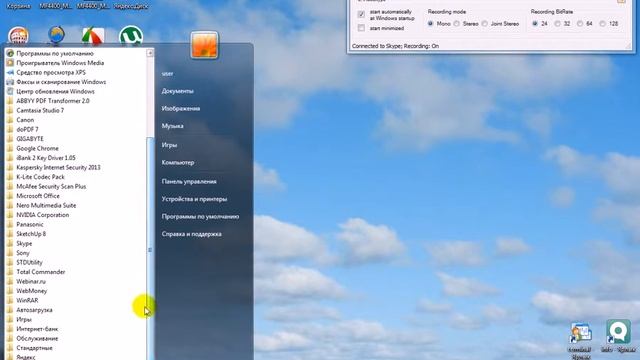The image size is (640, 360).
Task: Open the Microsoft Office folder
Action: click(33, 196)
